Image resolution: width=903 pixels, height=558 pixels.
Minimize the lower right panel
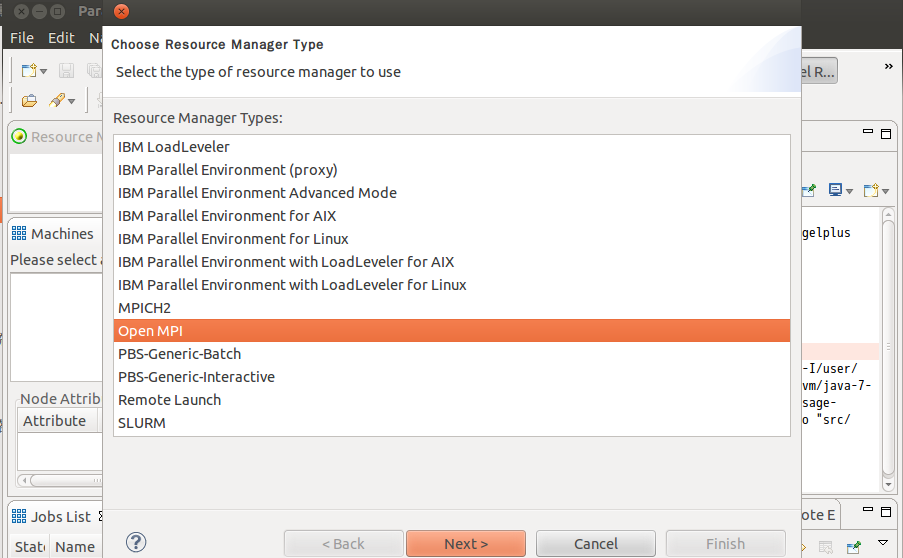(x=868, y=510)
